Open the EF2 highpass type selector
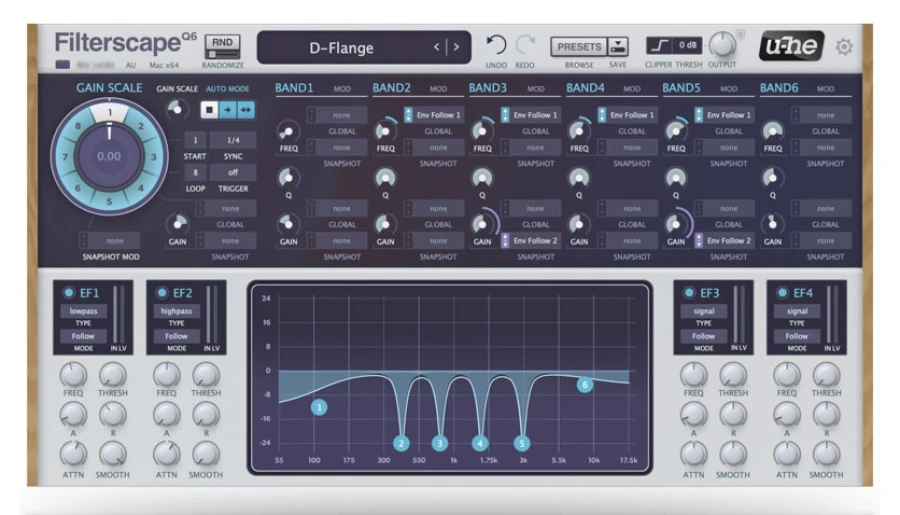The height and width of the screenshot is (515, 900). click(176, 311)
